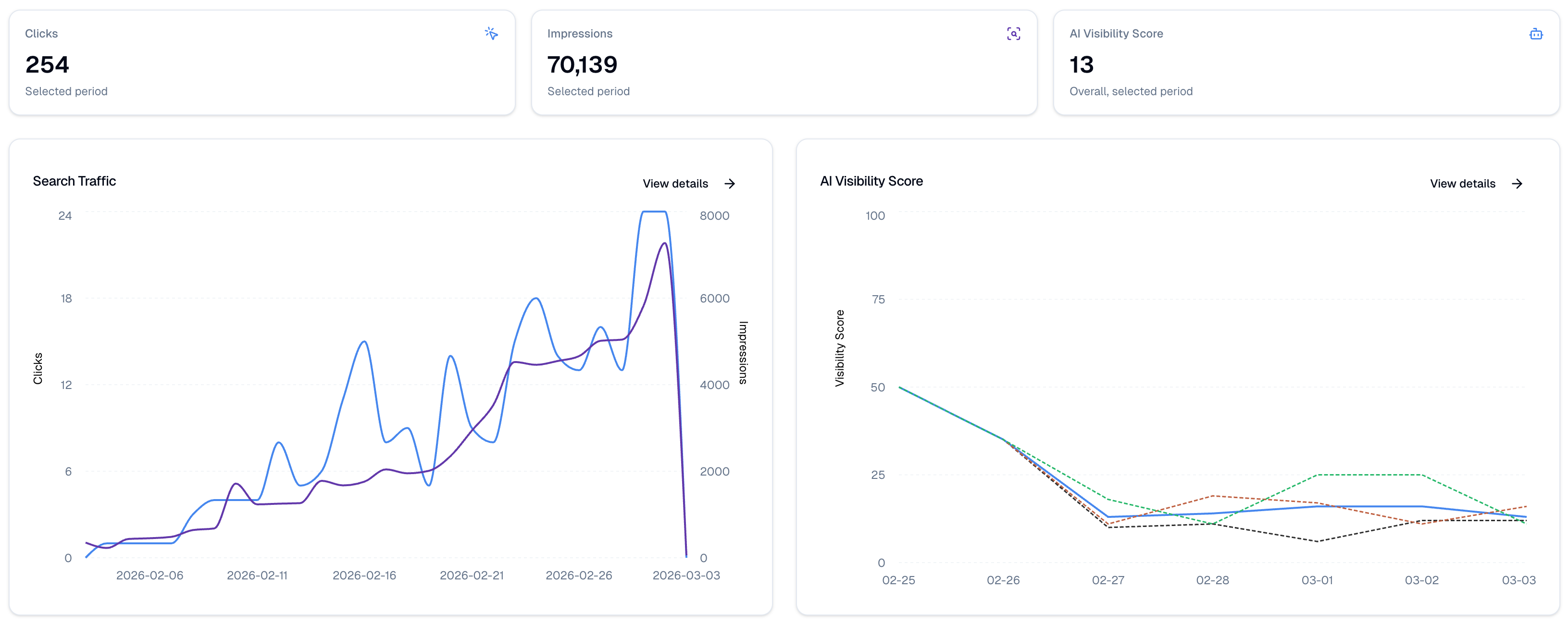Image resolution: width=1568 pixels, height=627 pixels.
Task: Click the Search Traffic chart title
Action: [x=74, y=181]
